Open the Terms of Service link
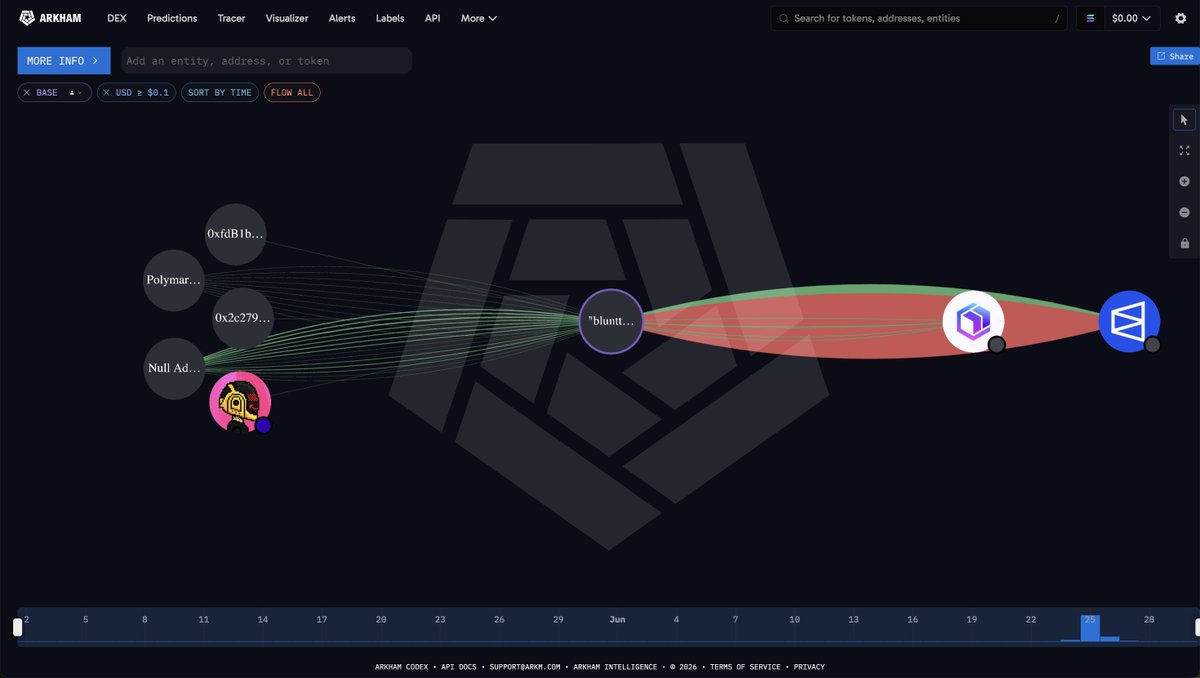The height and width of the screenshot is (678, 1200). point(747,667)
